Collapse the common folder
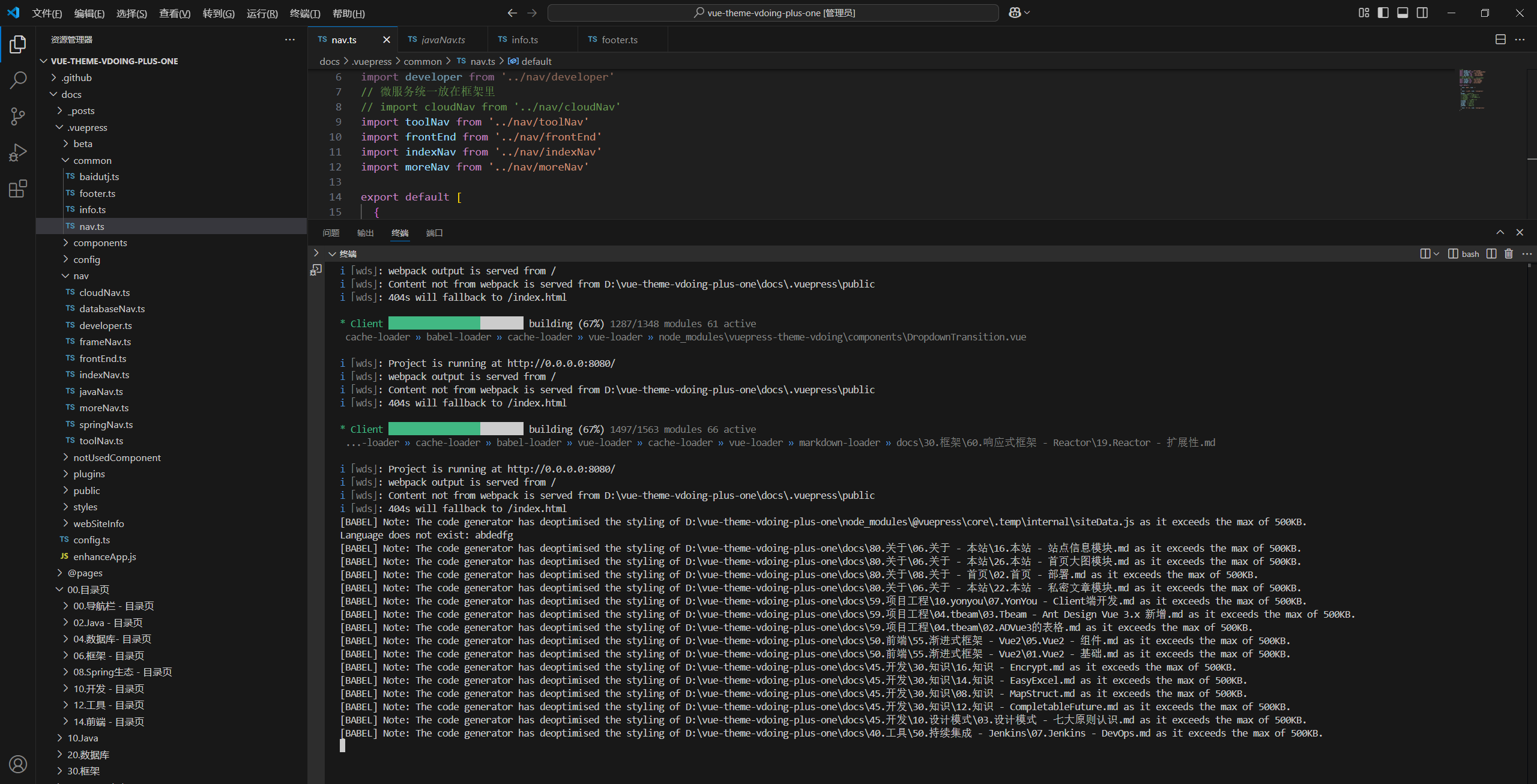 [65, 160]
